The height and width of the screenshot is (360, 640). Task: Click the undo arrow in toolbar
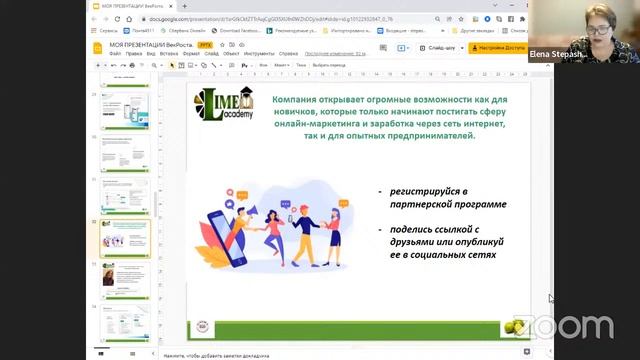pos(113,65)
